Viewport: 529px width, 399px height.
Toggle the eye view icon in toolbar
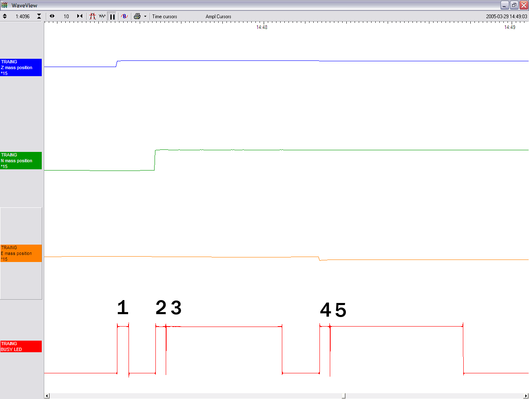click(x=52, y=16)
